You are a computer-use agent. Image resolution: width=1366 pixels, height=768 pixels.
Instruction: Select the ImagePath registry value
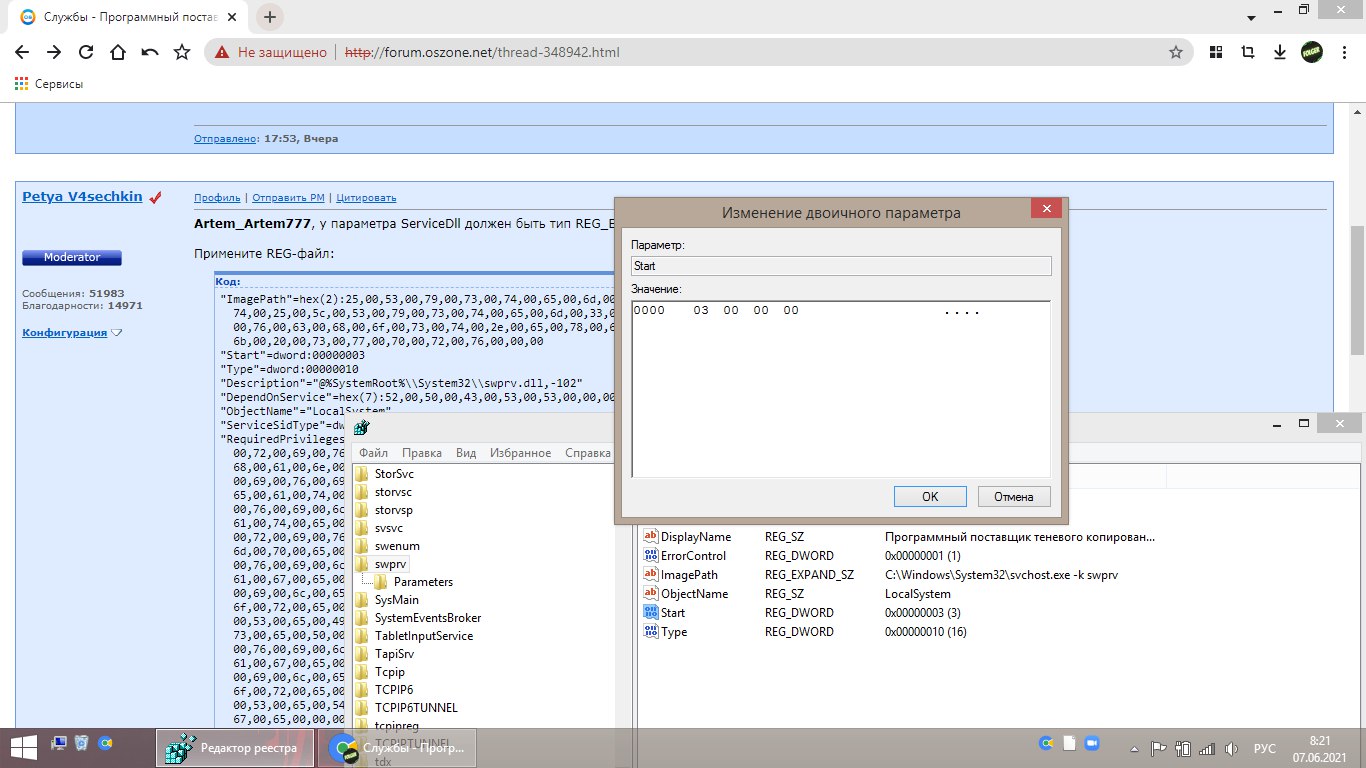coord(688,575)
